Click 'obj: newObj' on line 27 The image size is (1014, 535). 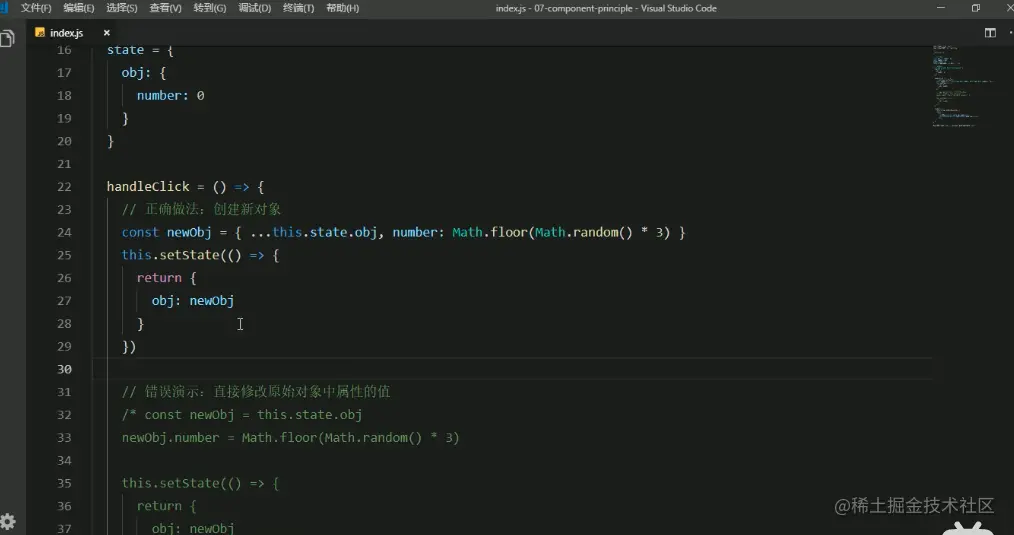(x=193, y=301)
